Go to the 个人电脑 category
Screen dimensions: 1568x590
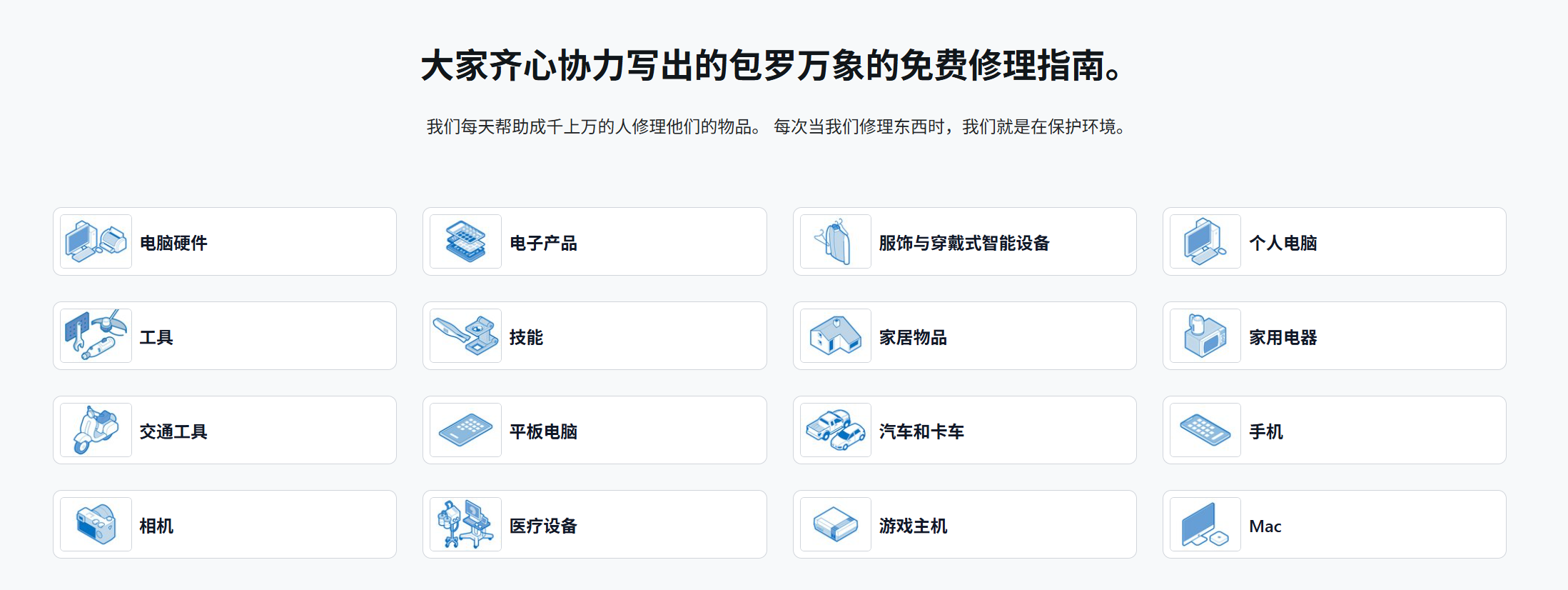pyautogui.click(x=1334, y=241)
